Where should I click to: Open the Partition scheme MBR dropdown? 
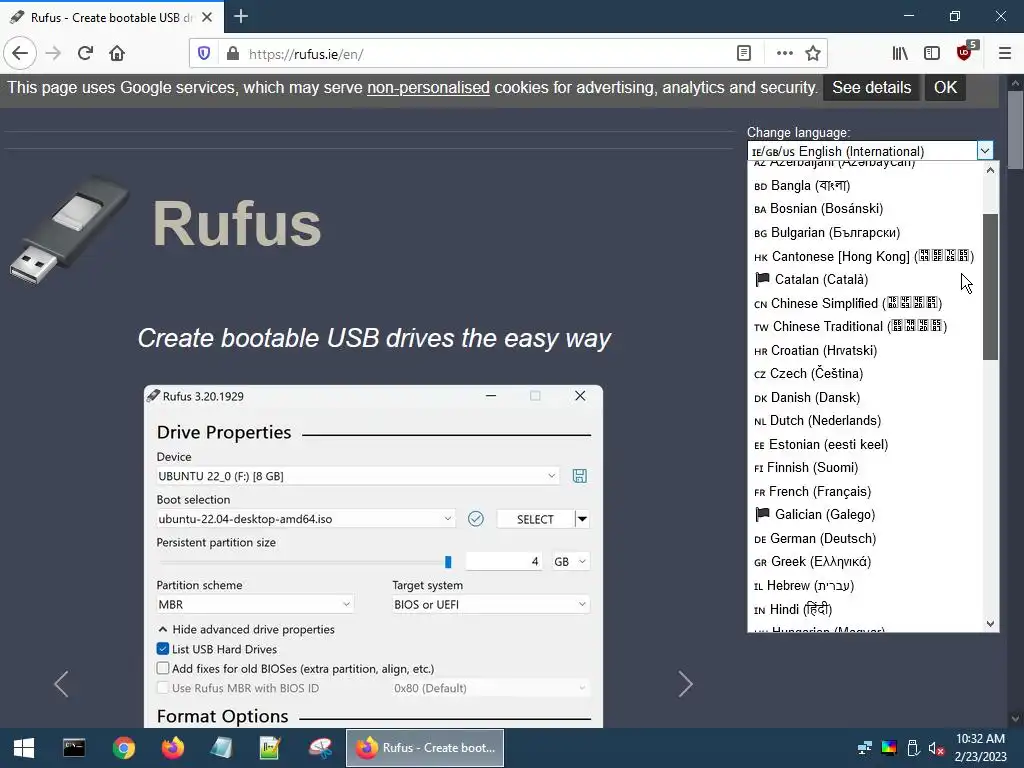[255, 605]
